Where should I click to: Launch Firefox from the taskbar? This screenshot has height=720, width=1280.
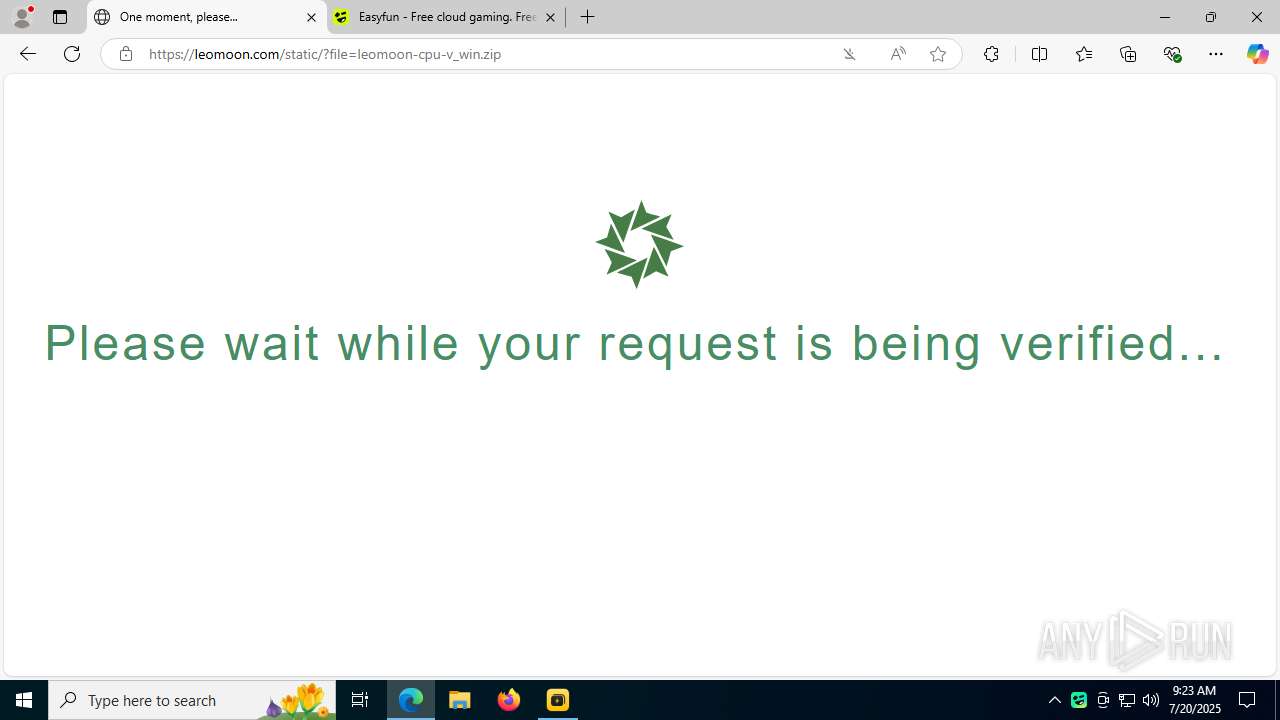coord(509,700)
